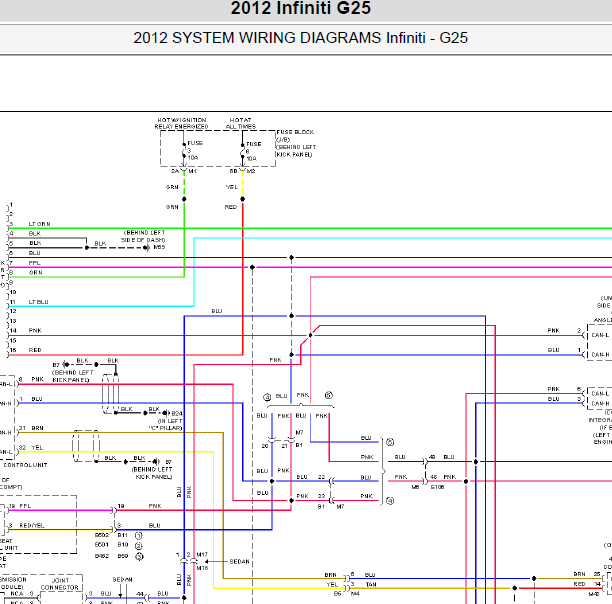Click the 'M18' connector label
This screenshot has height=604, width=612.
202,568
